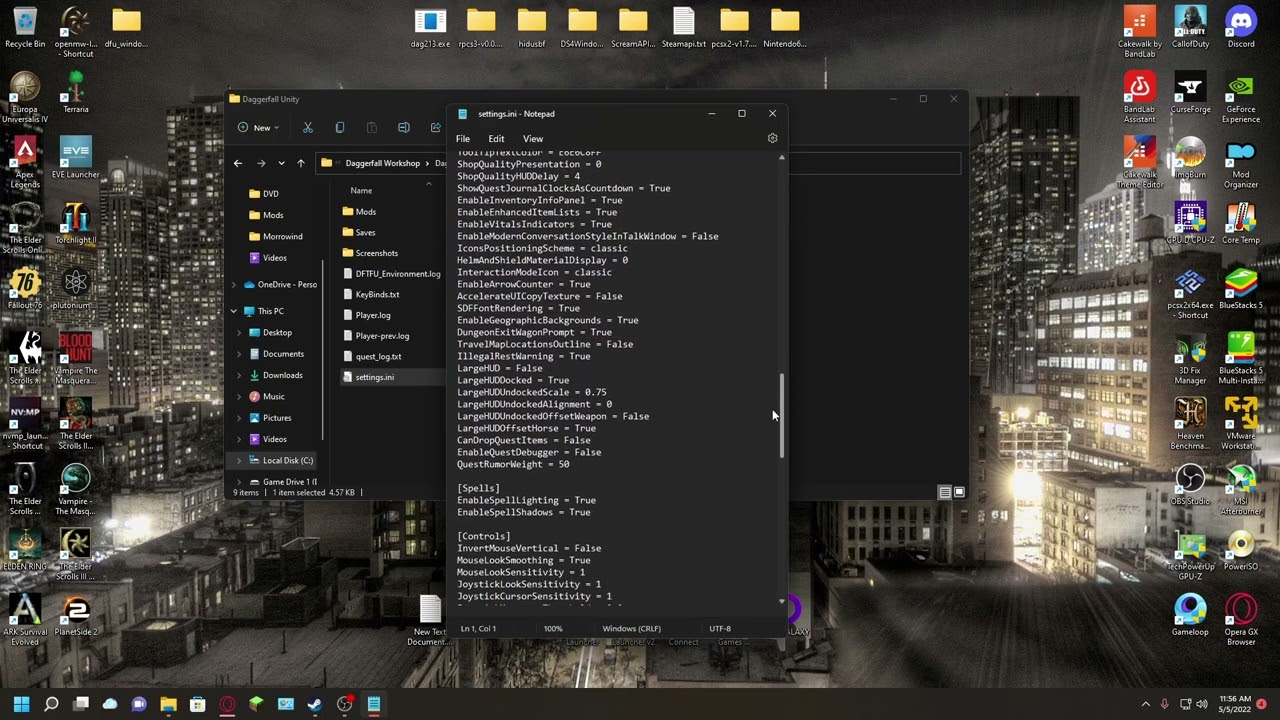1280x720 pixels.
Task: Click the Notepad vertical scrollbar thumb
Action: (x=782, y=415)
